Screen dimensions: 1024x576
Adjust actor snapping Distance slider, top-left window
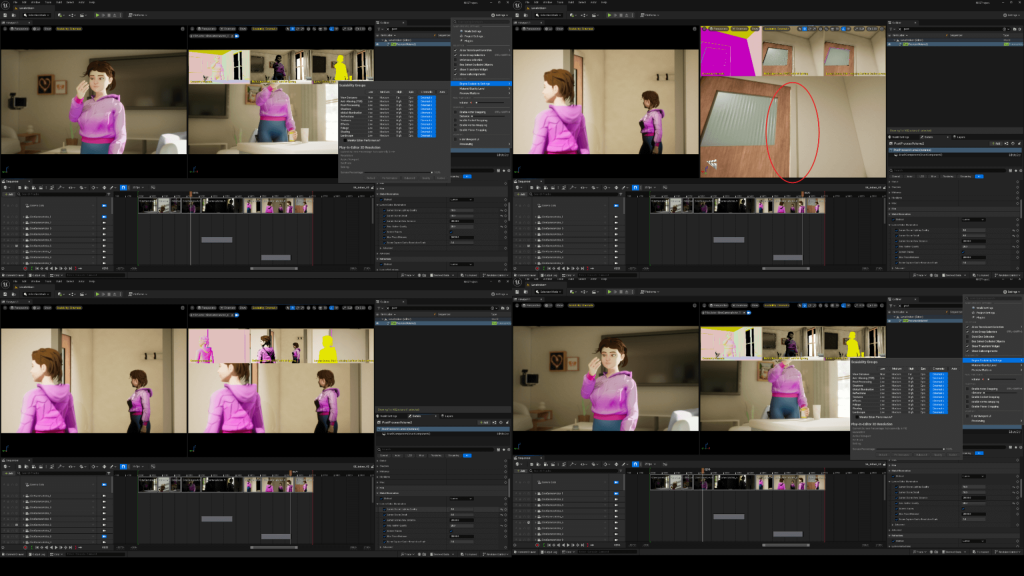point(488,117)
